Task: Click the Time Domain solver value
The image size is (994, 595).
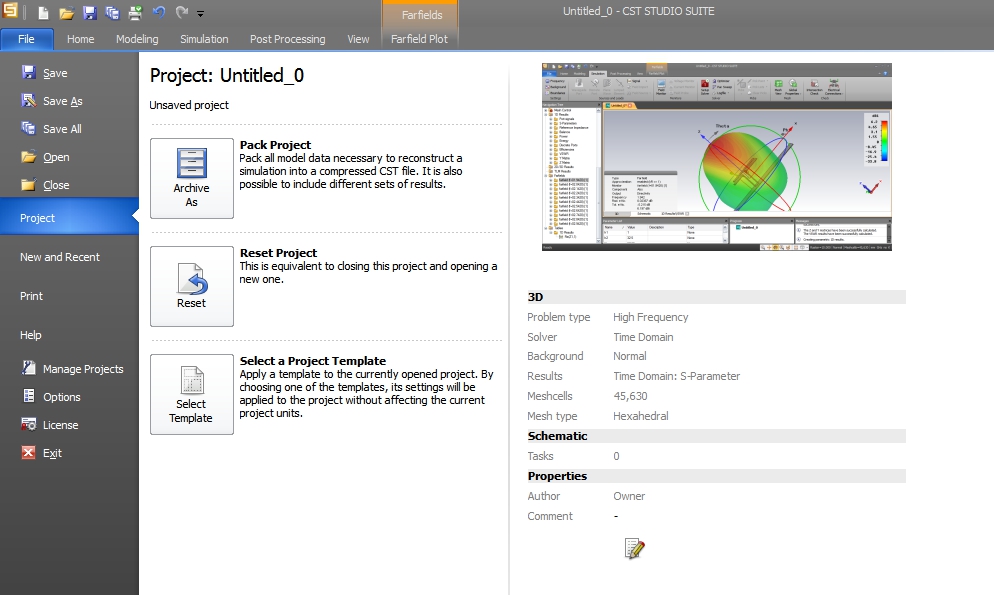Action: point(643,337)
